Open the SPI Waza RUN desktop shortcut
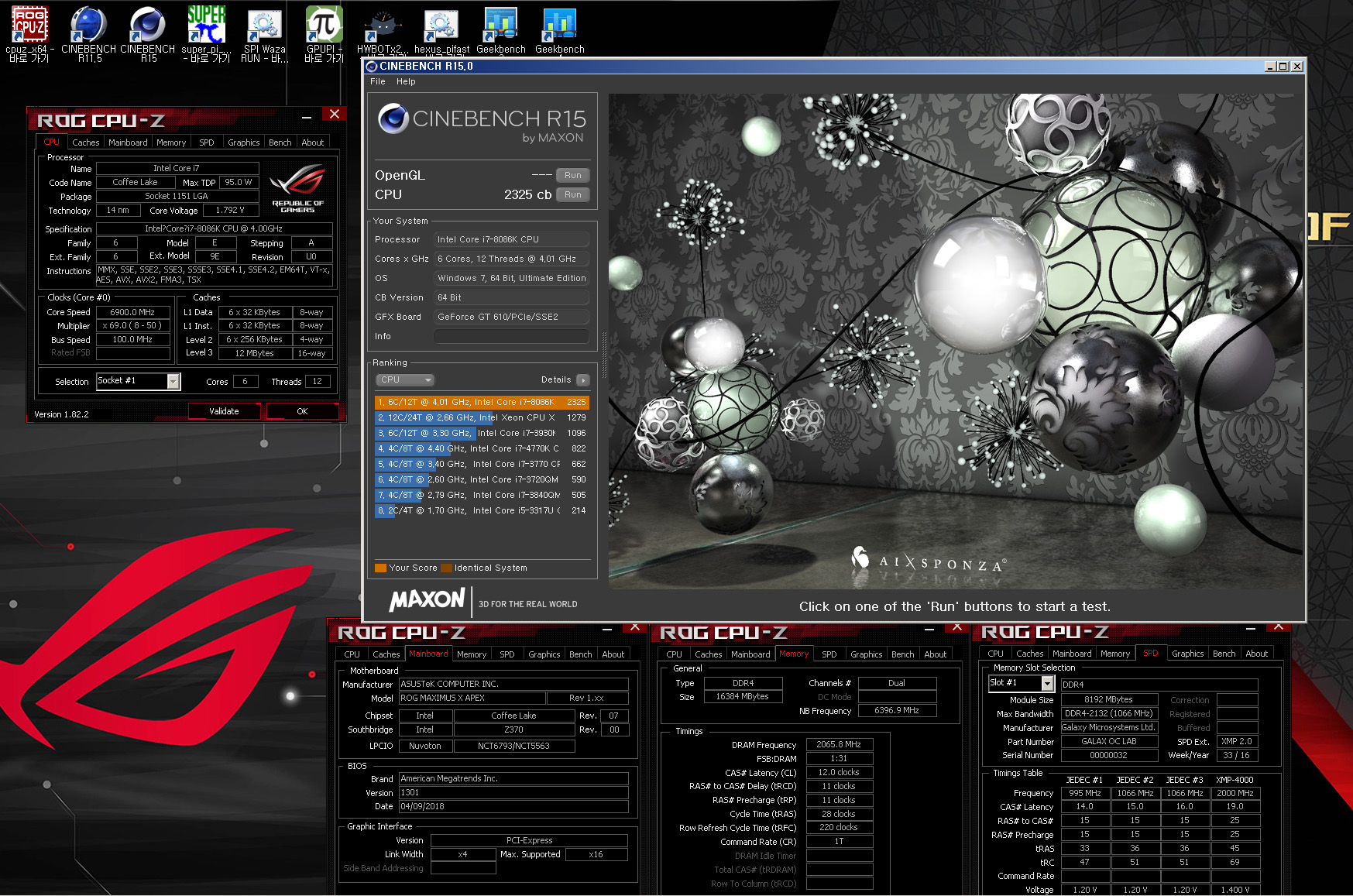The width and height of the screenshot is (1353, 896). (x=265, y=33)
